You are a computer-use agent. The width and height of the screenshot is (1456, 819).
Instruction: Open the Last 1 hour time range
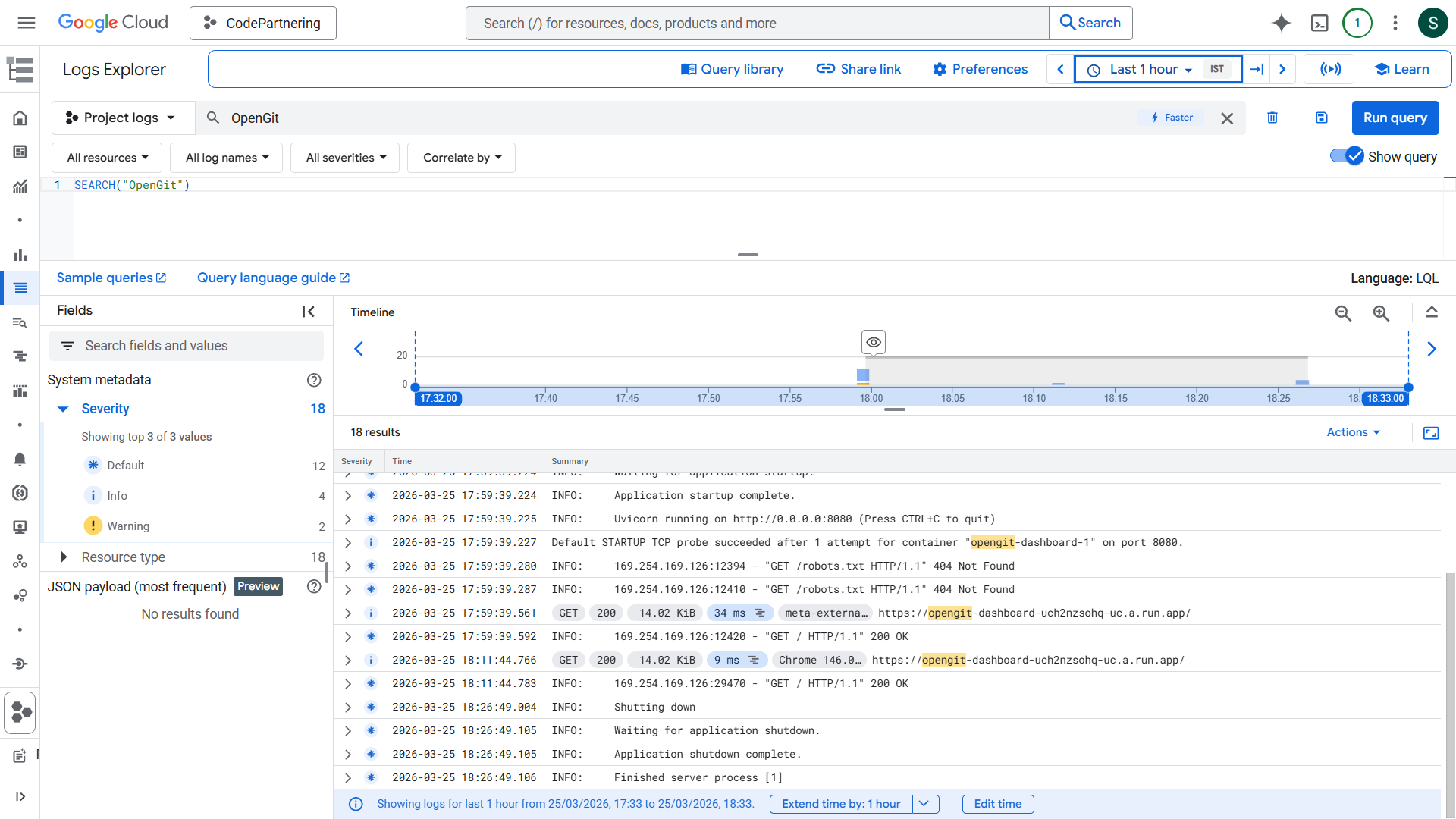click(1150, 69)
